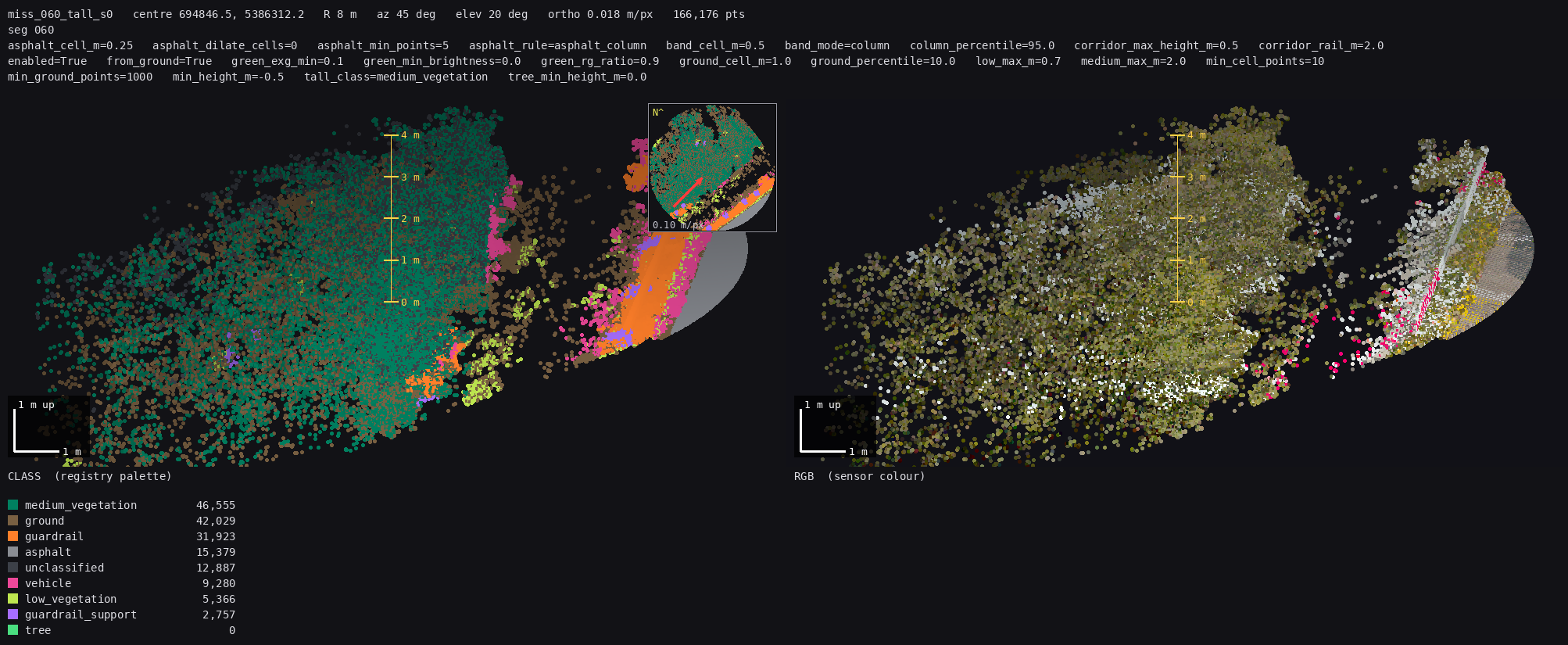Click the 1 m up scale box in RGB view
The height and width of the screenshot is (645, 1568).
tap(835, 426)
